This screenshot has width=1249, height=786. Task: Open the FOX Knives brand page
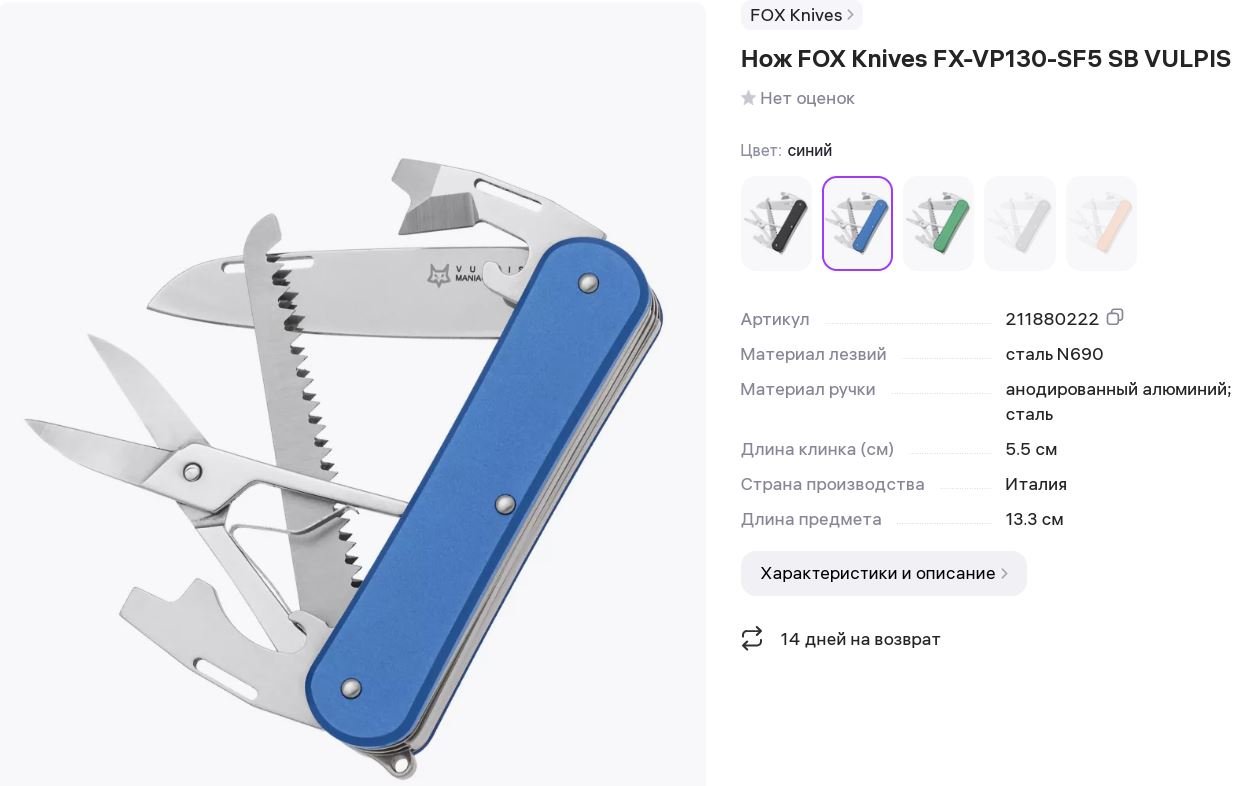(x=801, y=15)
